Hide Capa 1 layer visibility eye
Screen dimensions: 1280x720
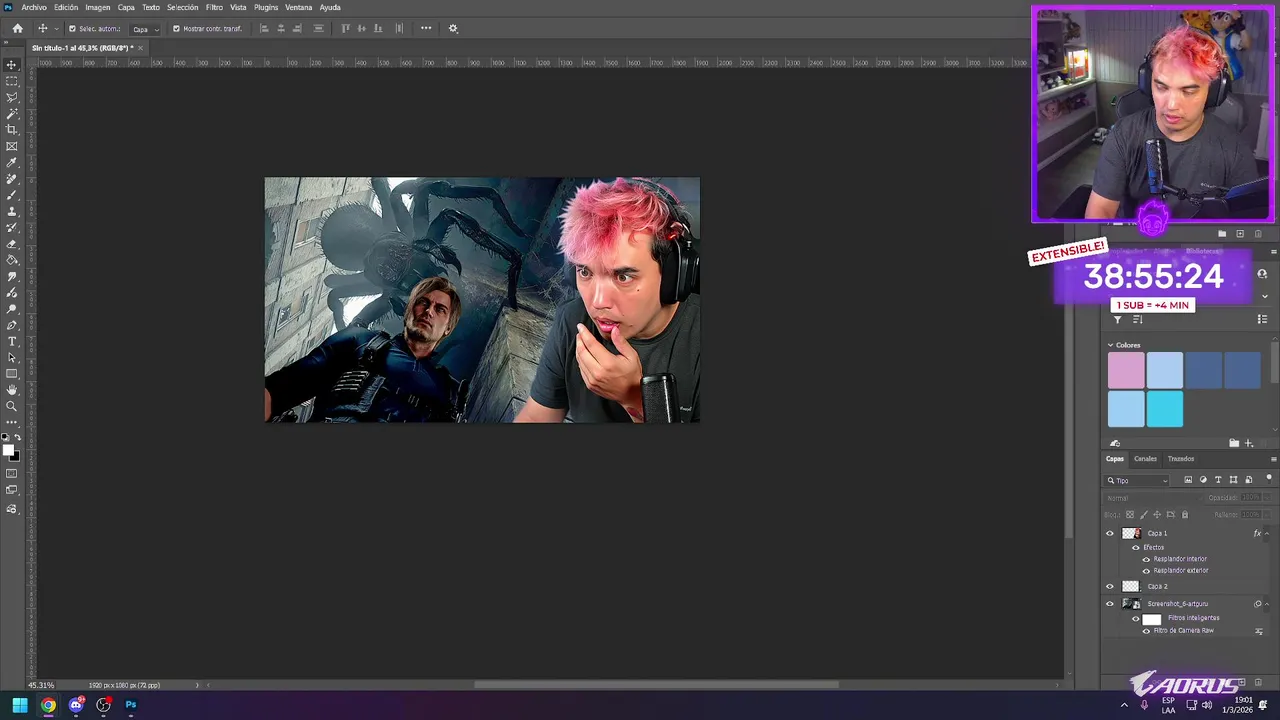click(x=1109, y=533)
